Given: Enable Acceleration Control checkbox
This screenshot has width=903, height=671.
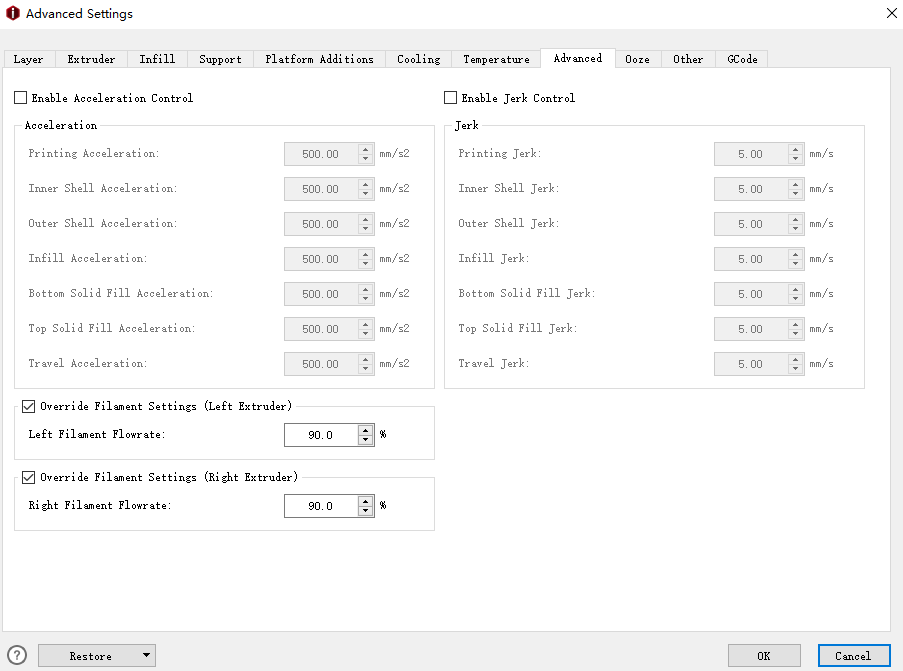Looking at the screenshot, I should click(21, 98).
